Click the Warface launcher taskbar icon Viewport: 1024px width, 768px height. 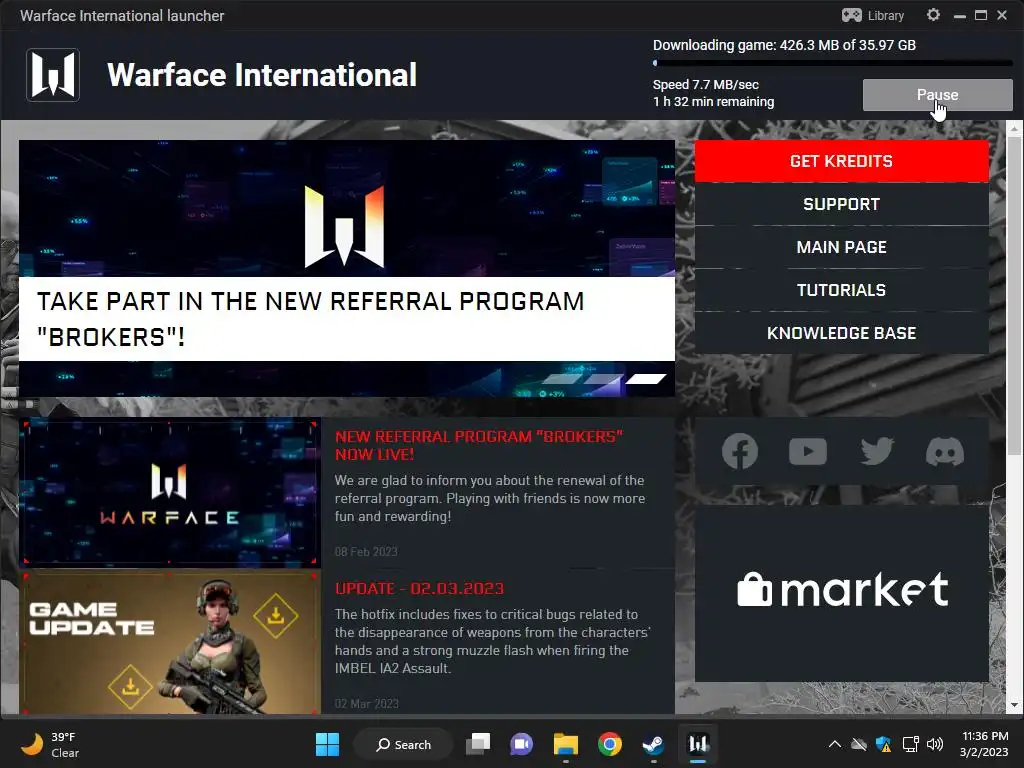(x=698, y=744)
